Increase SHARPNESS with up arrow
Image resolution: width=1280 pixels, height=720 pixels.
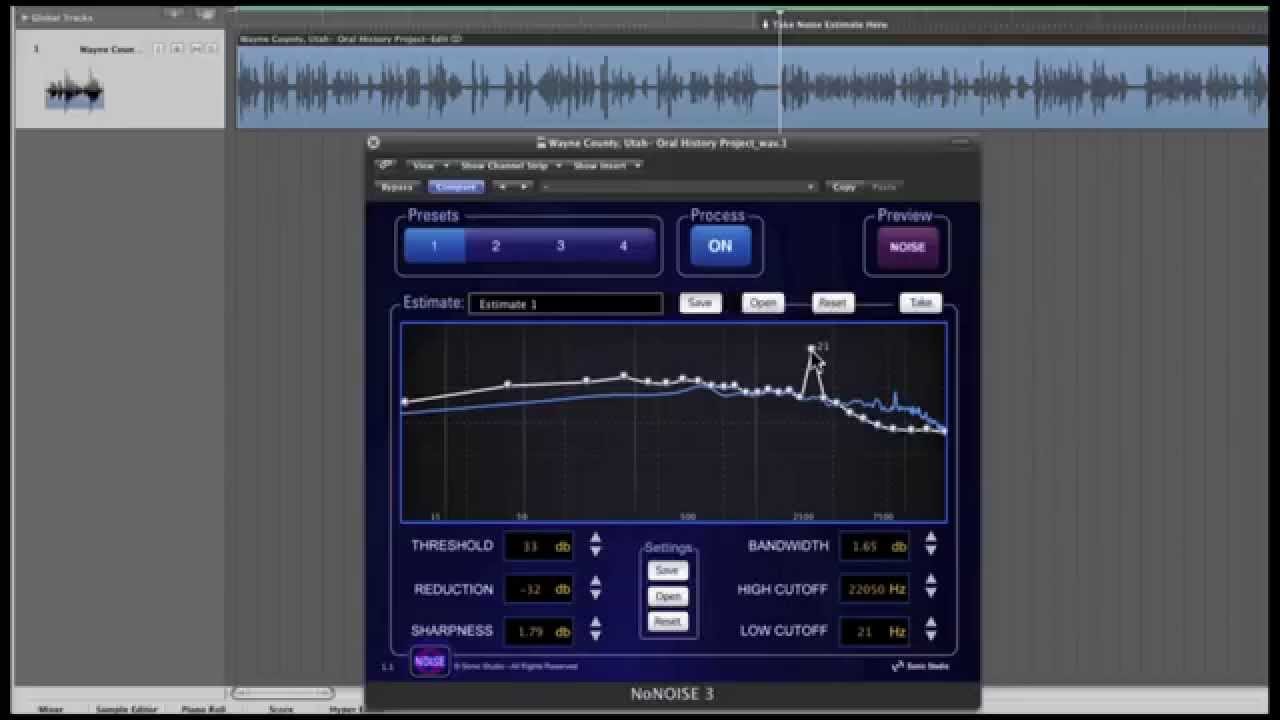[596, 623]
